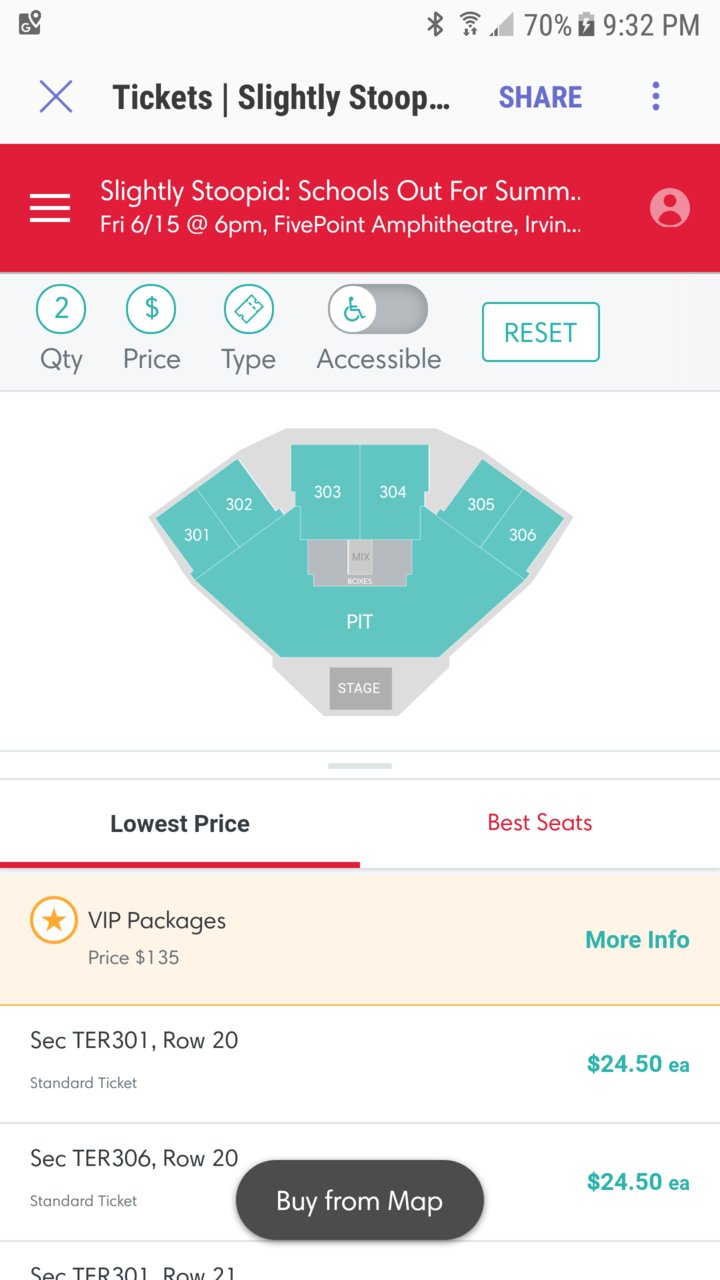The image size is (720, 1280).
Task: Open the three-dot overflow menu
Action: 656,97
